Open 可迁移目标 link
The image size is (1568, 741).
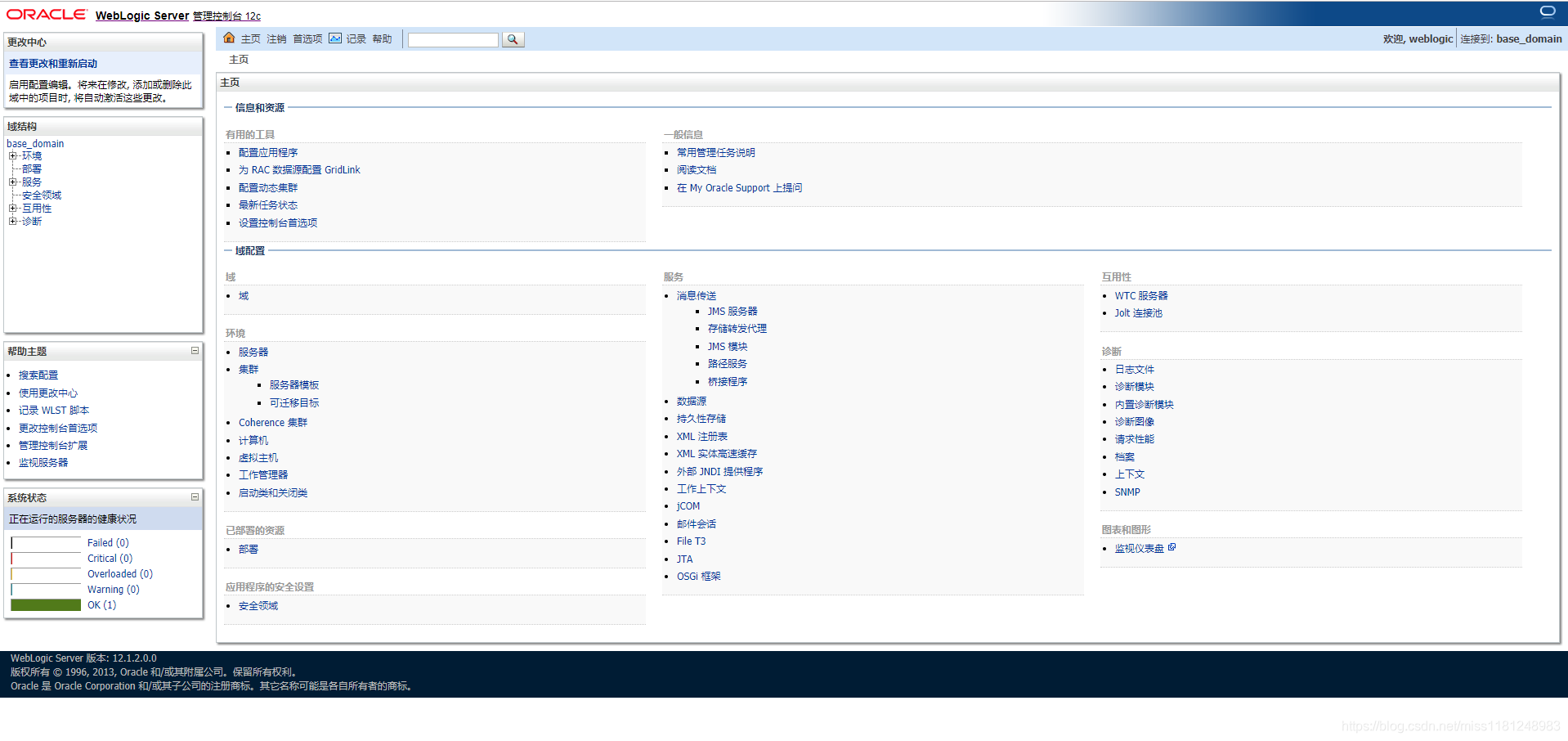pyautogui.click(x=294, y=403)
